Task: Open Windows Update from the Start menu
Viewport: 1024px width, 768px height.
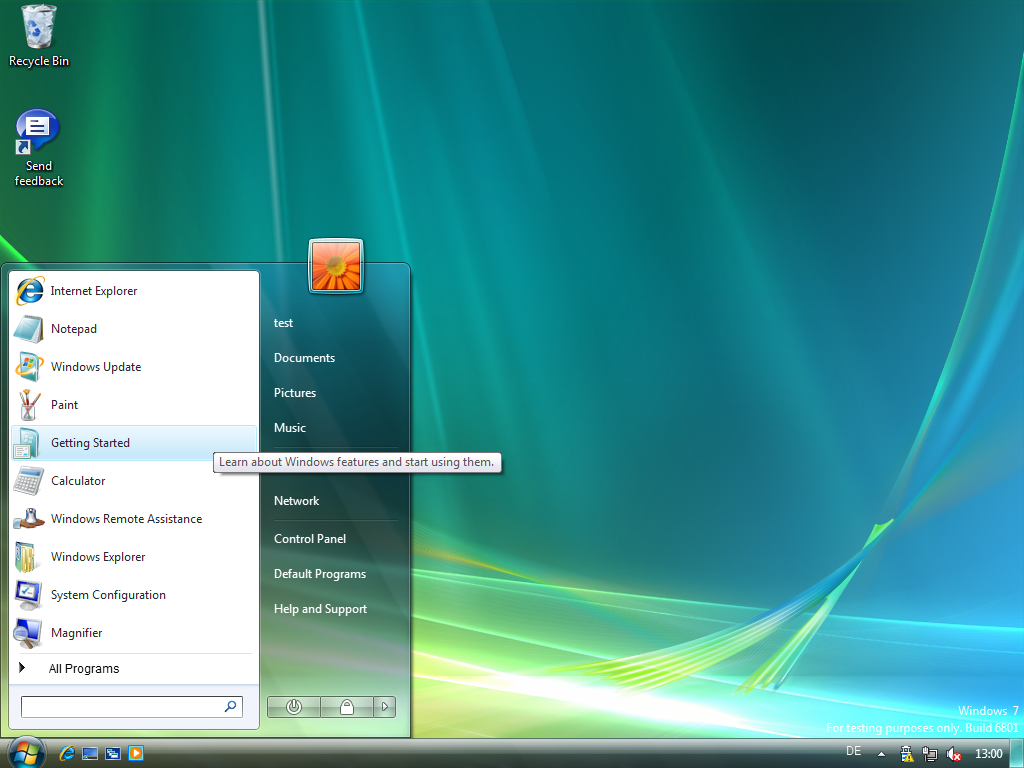Action: 135,366
